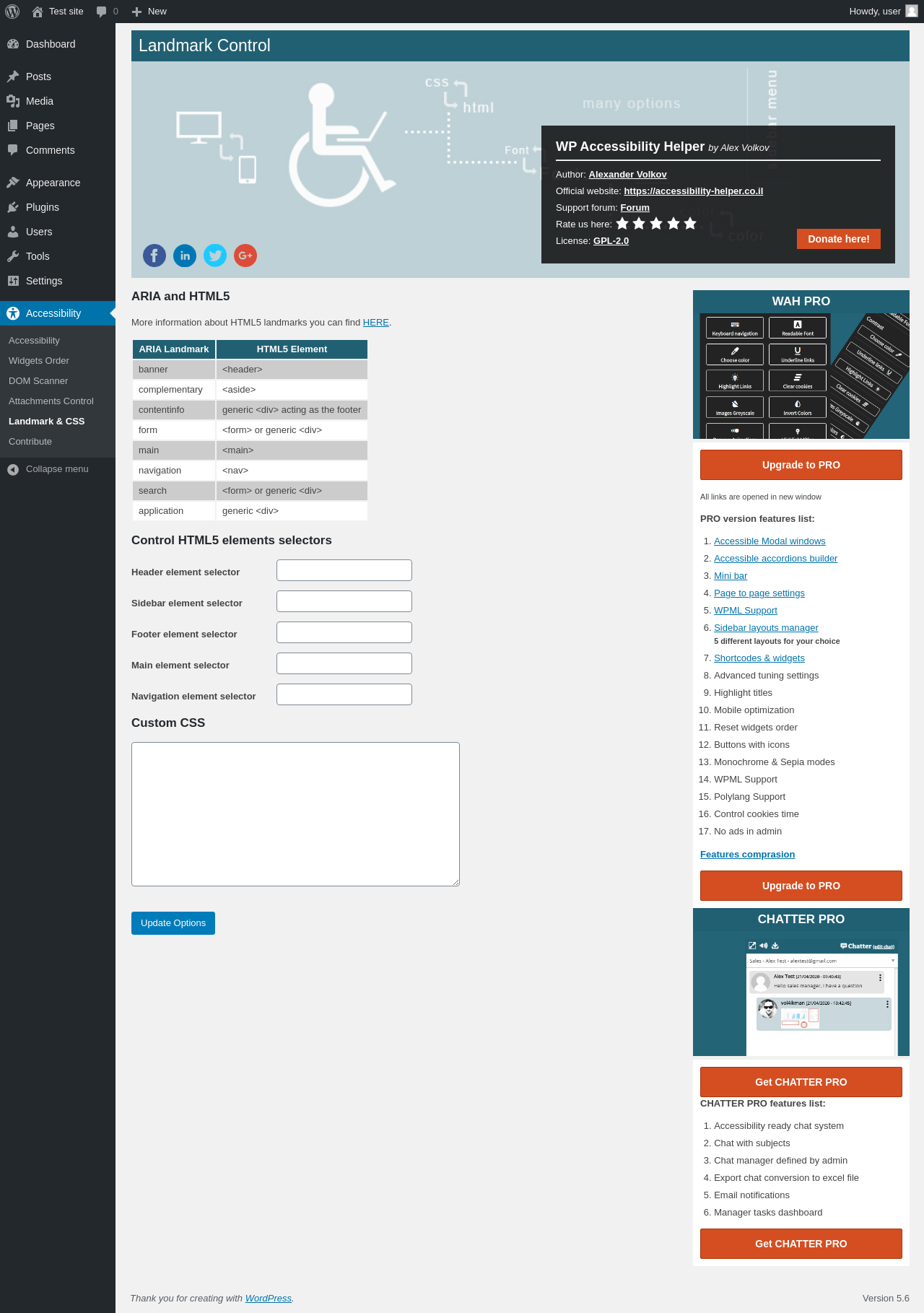The width and height of the screenshot is (924, 1313).
Task: Click the bottom Get CHATTER PRO button
Action: pos(801,1244)
